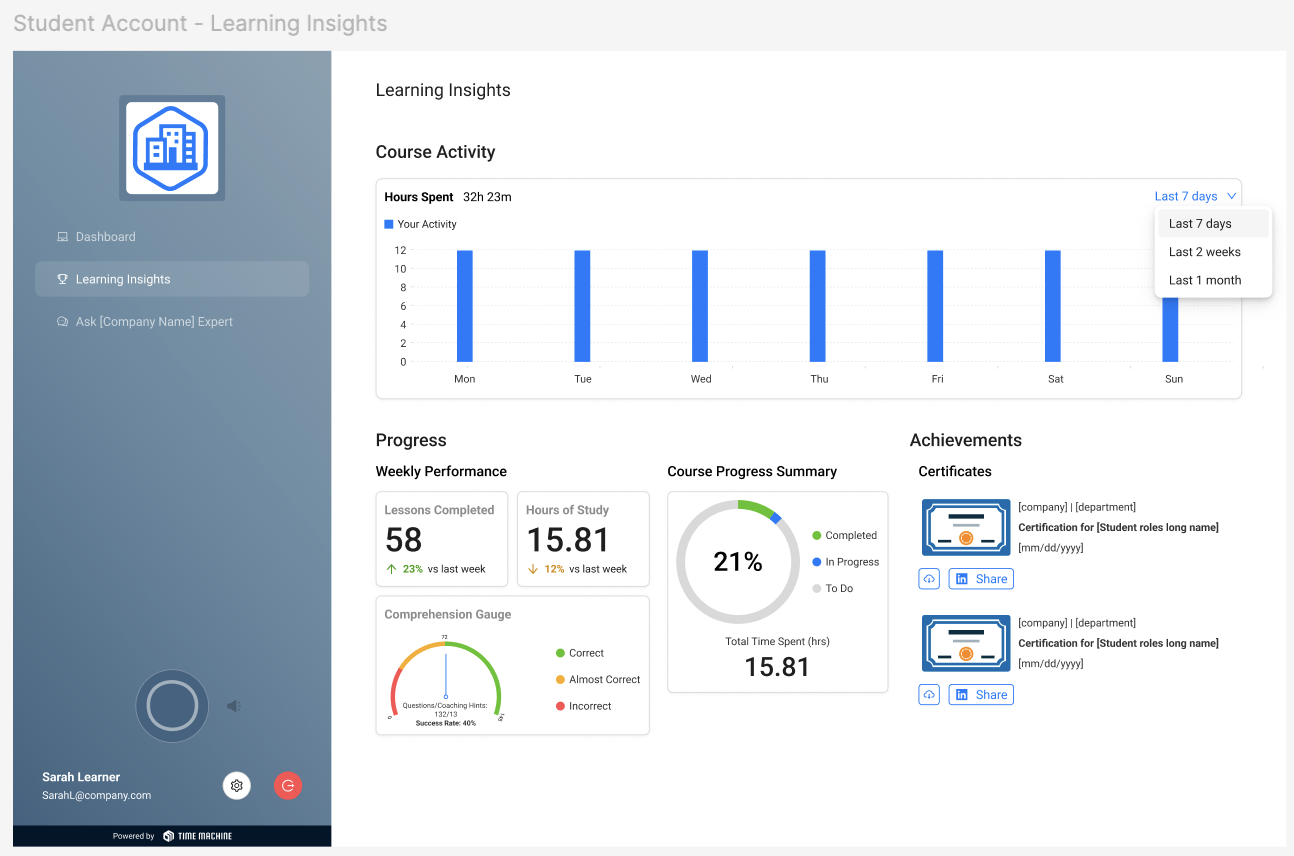Click the Mon activity bar
The height and width of the screenshot is (856, 1294).
point(465,306)
